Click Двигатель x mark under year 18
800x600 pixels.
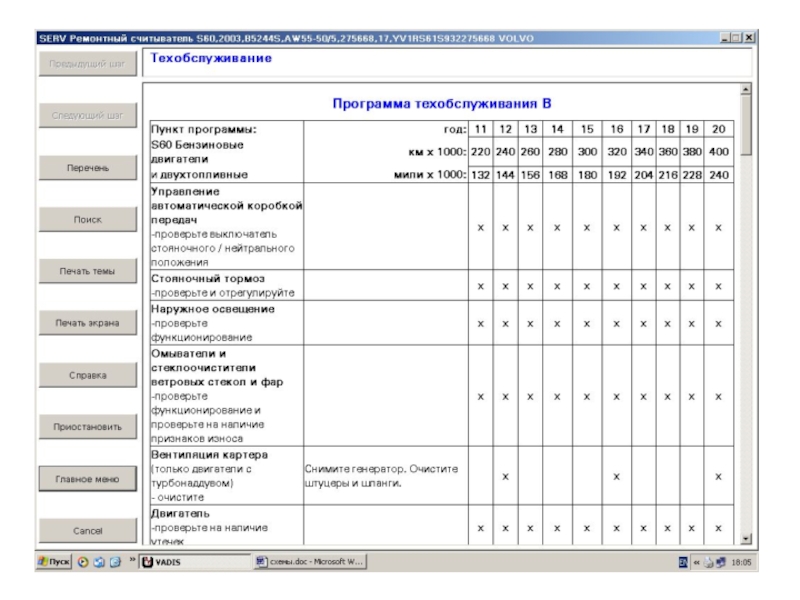pyautogui.click(x=667, y=529)
